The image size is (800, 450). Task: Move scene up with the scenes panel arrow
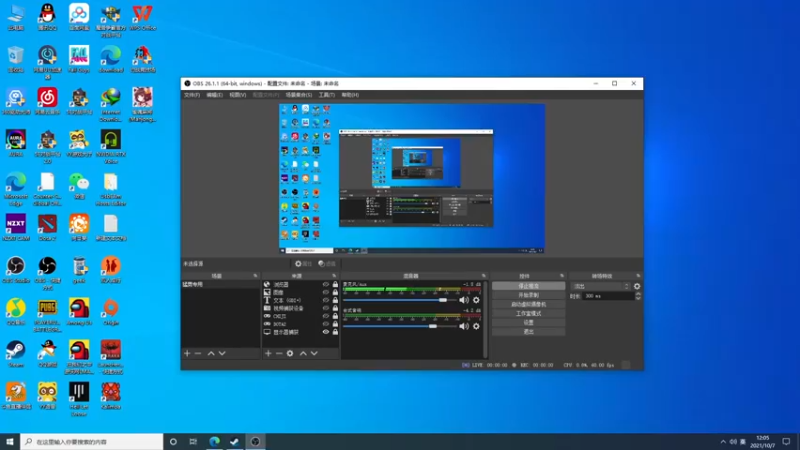[x=211, y=353]
